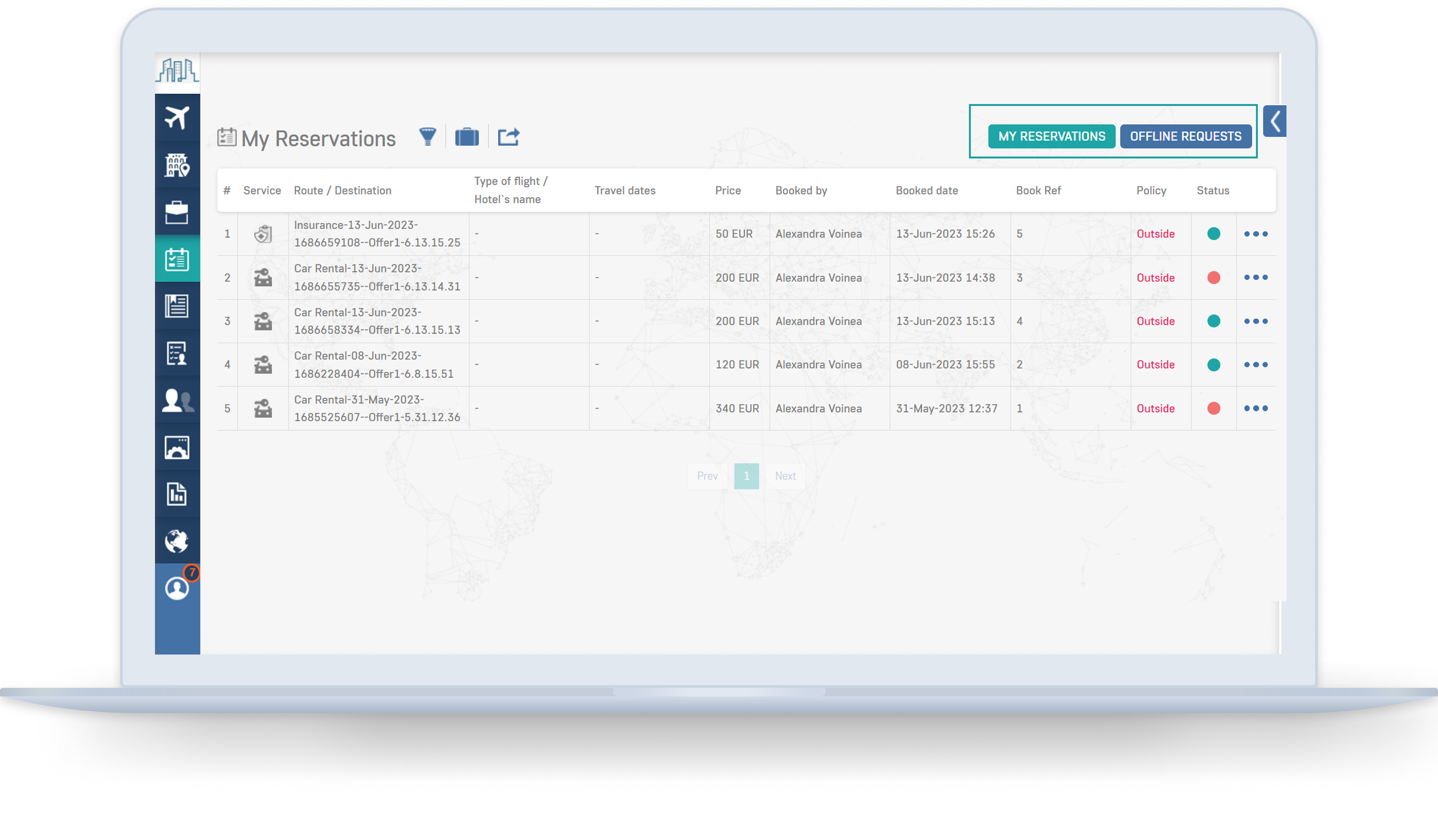
Task: Open the Hotels building icon in sidebar
Action: pos(177,165)
